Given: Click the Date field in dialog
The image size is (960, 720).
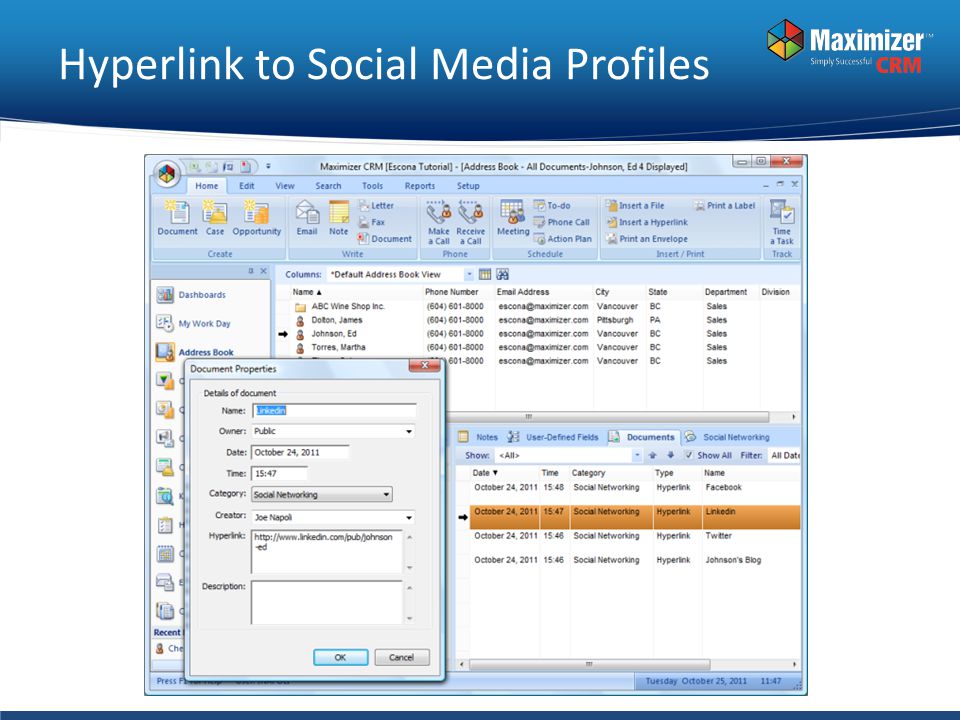Looking at the screenshot, I should (301, 452).
